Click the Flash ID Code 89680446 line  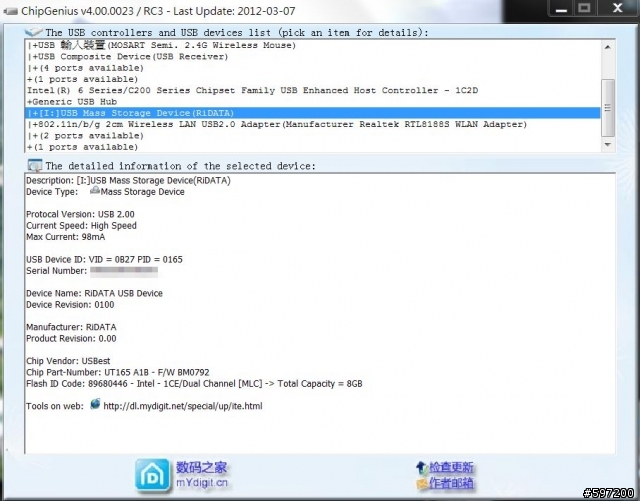[x=194, y=383]
